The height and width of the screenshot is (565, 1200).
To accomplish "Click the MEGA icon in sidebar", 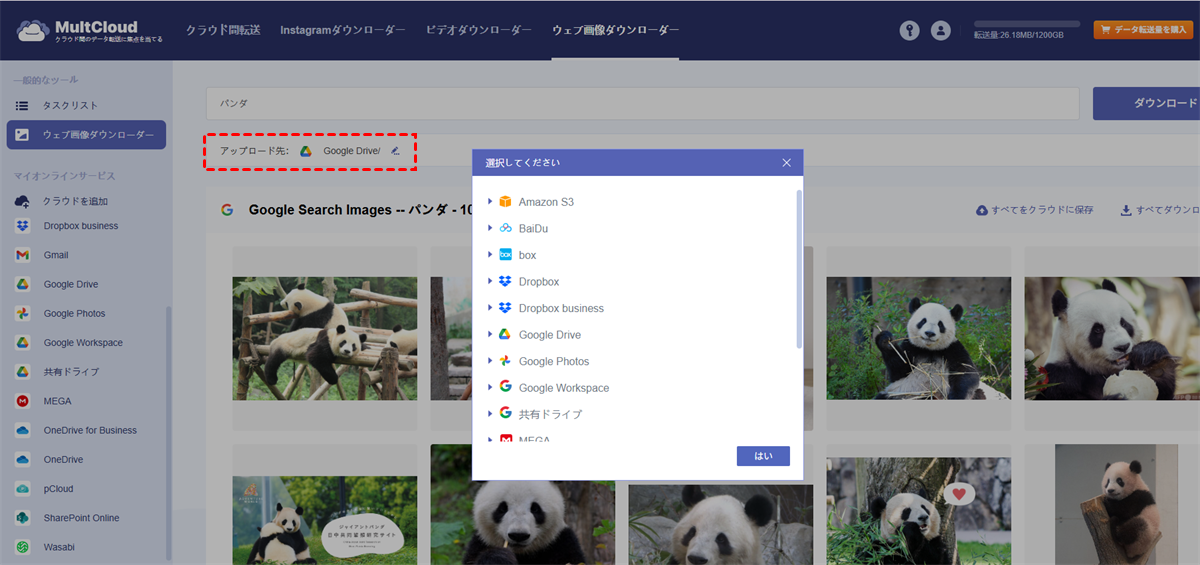I will [22, 401].
